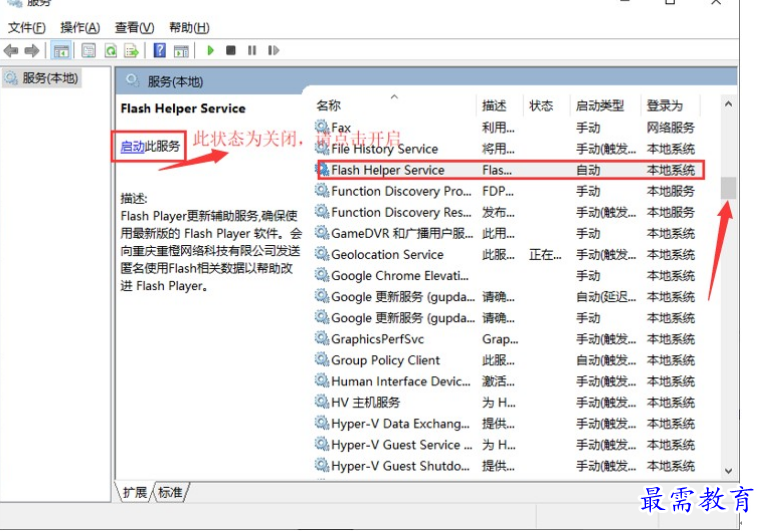
Task: Click the gear icon beside Fax
Action: coord(322,127)
